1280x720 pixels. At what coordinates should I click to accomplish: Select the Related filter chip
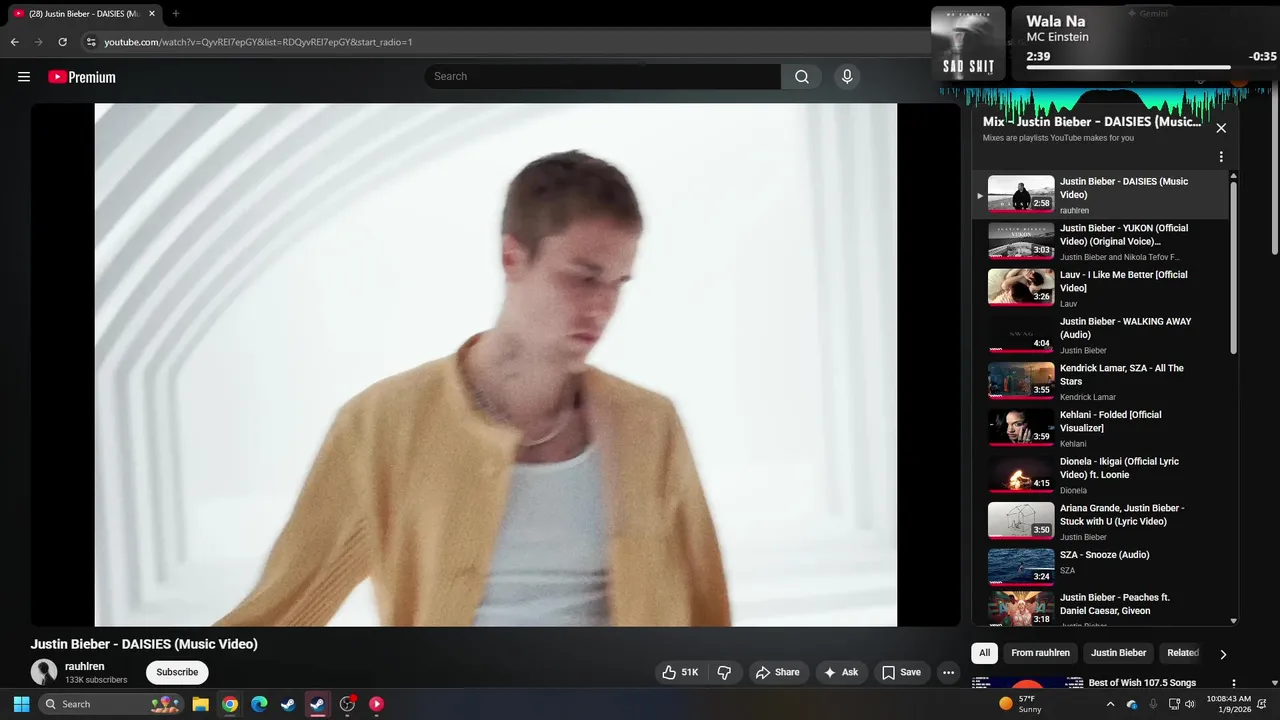[1183, 653]
